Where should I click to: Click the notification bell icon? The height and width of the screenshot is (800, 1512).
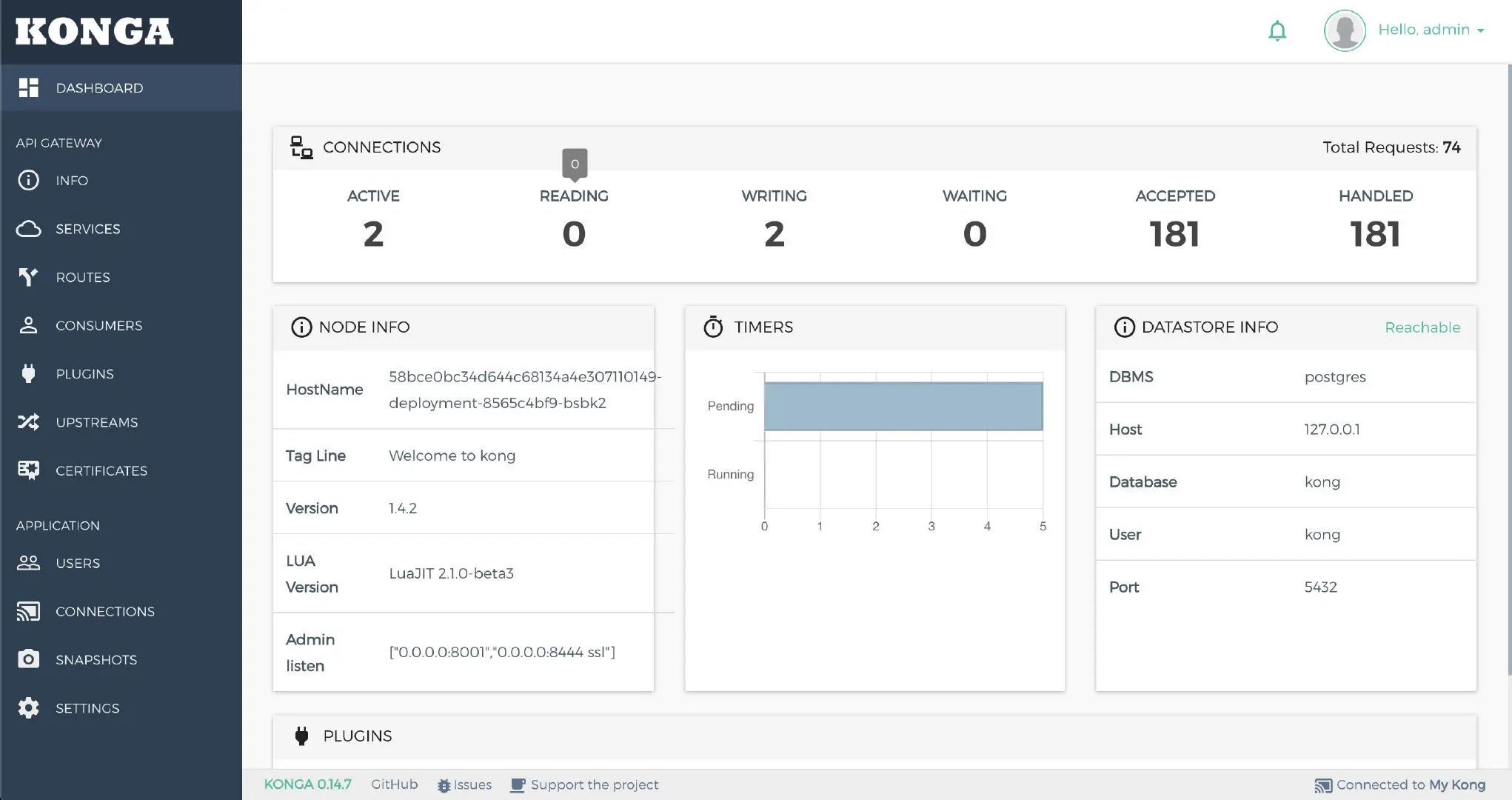click(1277, 31)
